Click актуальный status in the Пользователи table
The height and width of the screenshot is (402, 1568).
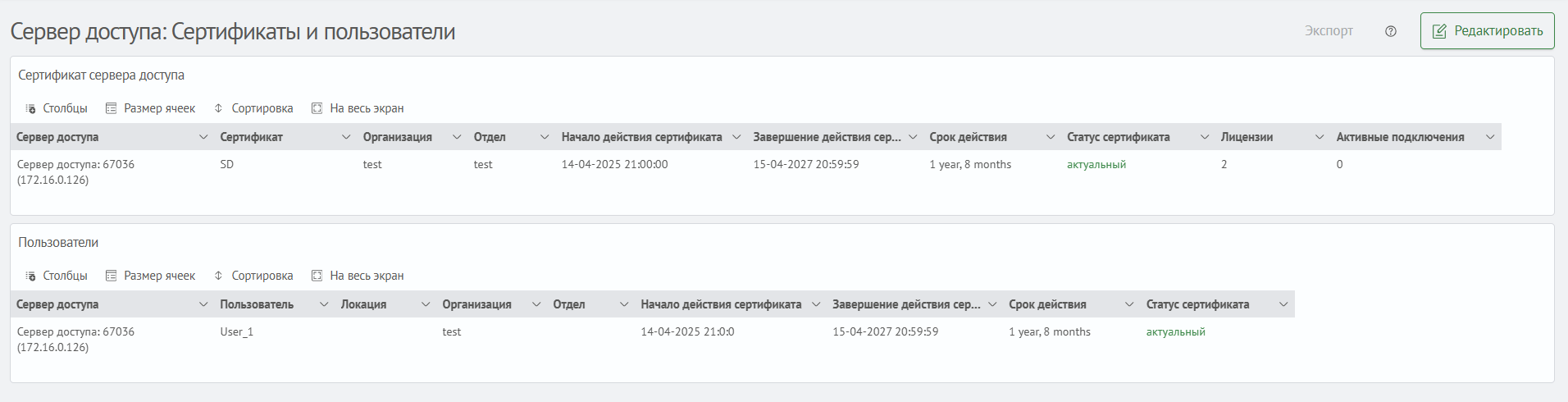tap(1176, 331)
